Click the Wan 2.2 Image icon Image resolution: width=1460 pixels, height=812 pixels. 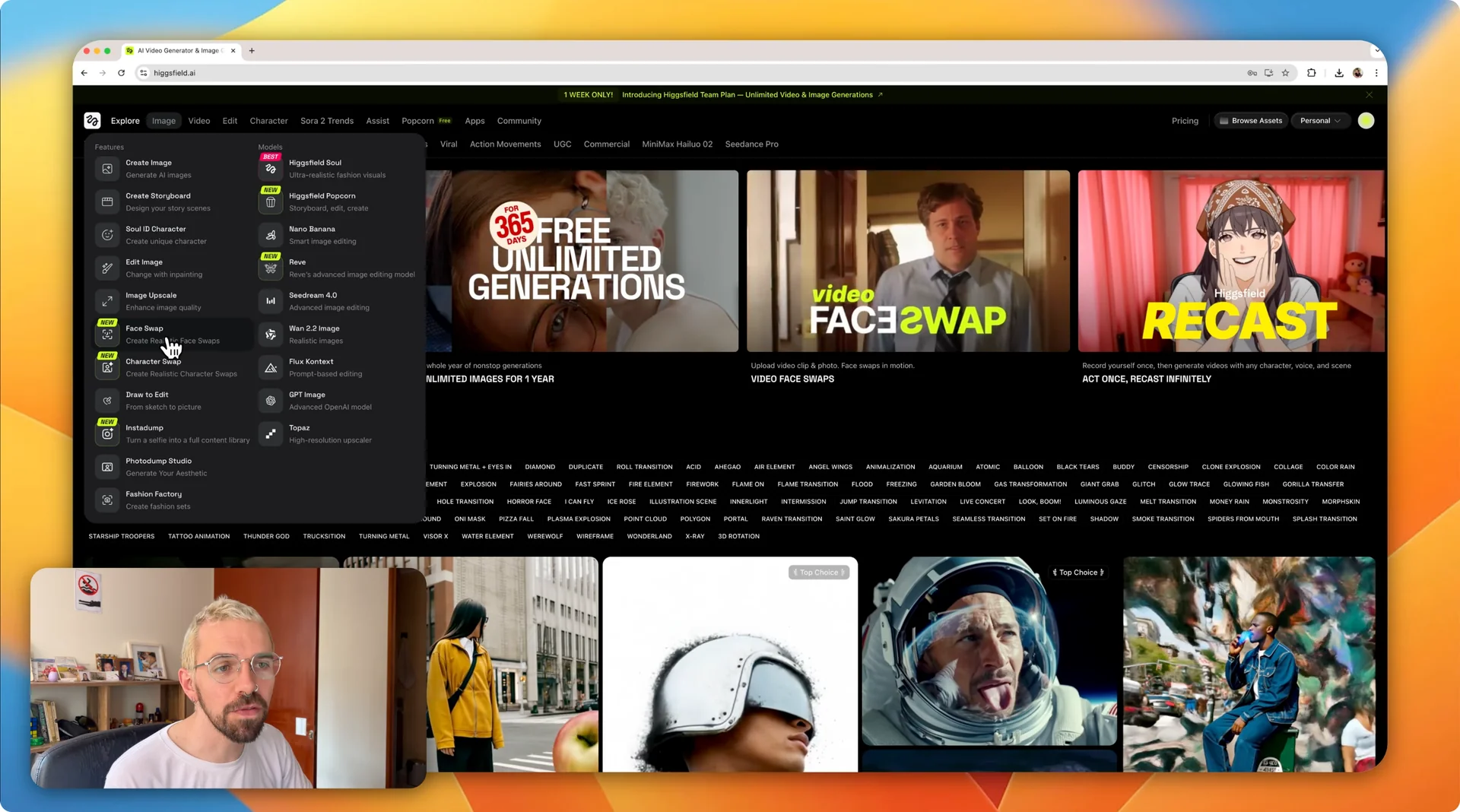271,335
